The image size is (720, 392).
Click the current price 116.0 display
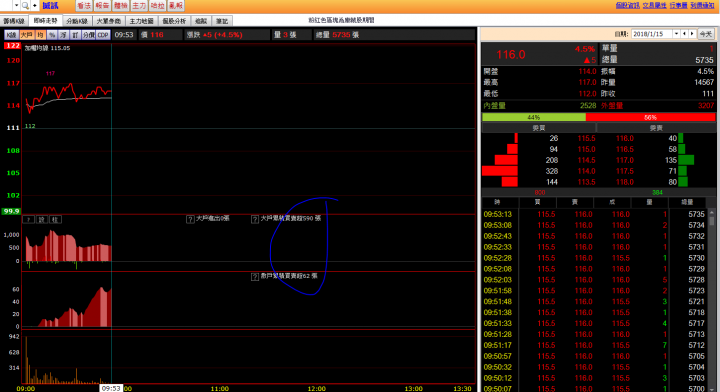tap(511, 55)
